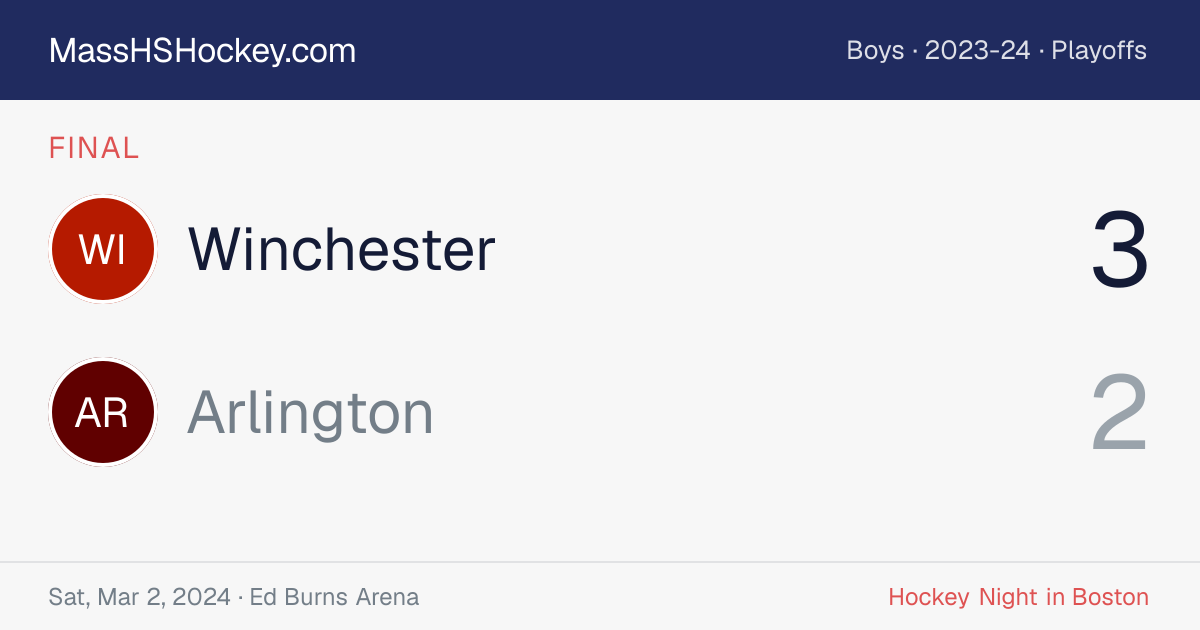The image size is (1200, 630).
Task: Click Arlington's score of 2
Action: [1120, 413]
